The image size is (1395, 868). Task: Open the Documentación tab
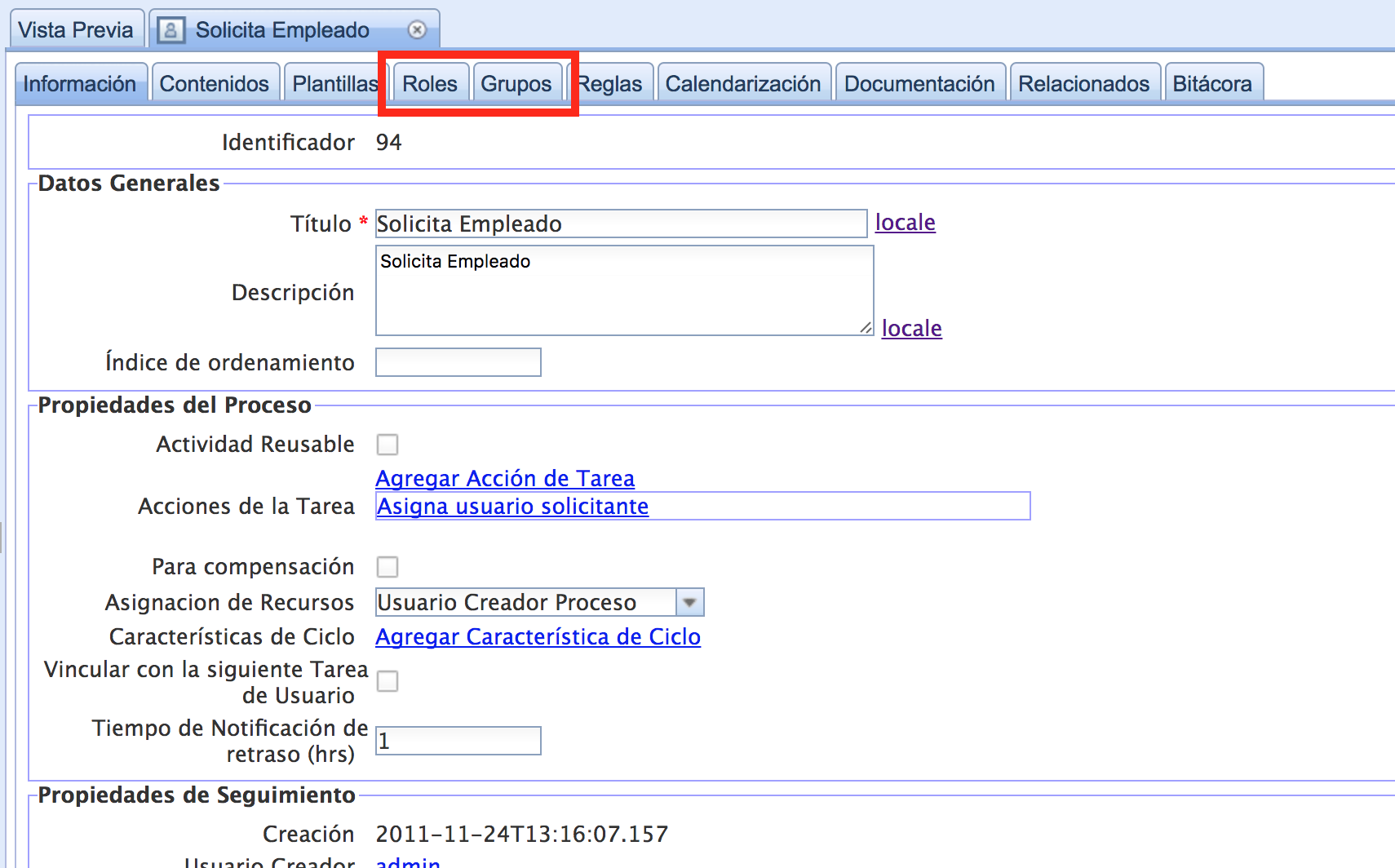pyautogui.click(x=919, y=83)
